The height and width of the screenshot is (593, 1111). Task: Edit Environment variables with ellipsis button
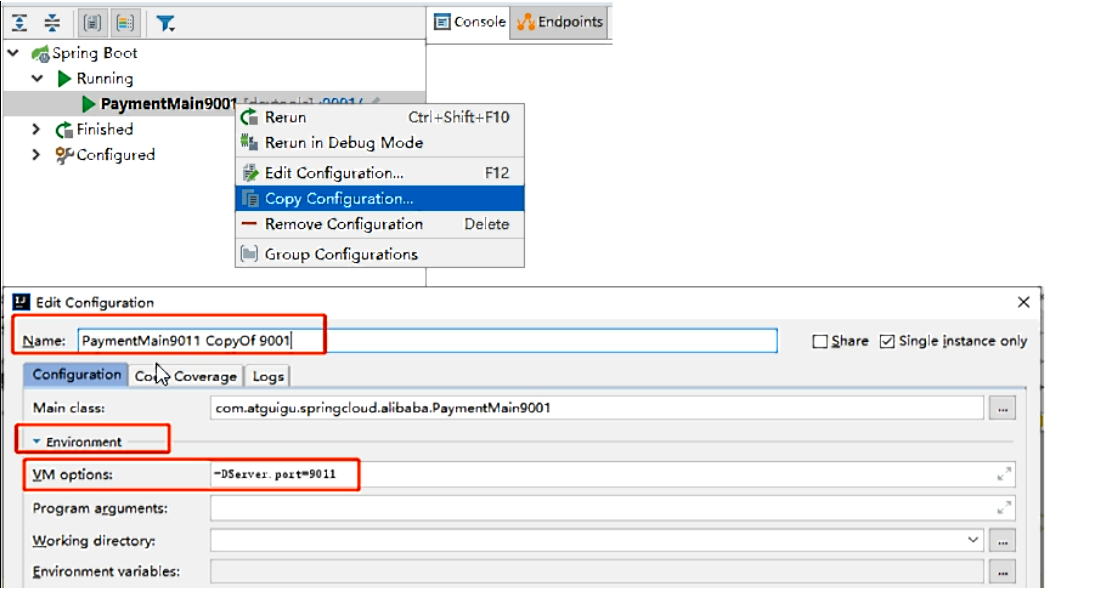1003,572
